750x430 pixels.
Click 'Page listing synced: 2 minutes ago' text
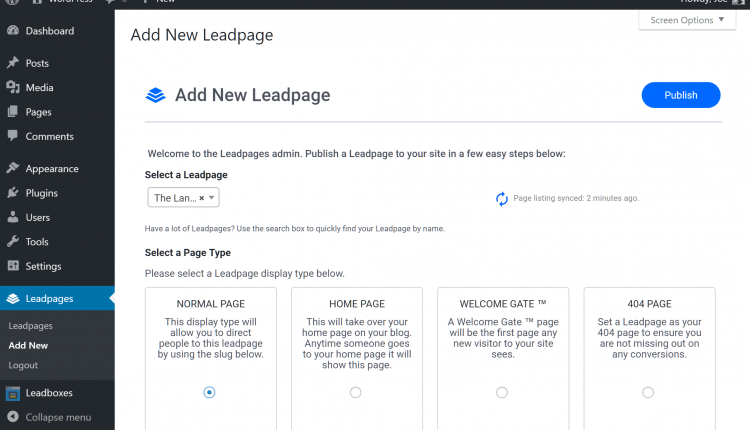click(576, 198)
